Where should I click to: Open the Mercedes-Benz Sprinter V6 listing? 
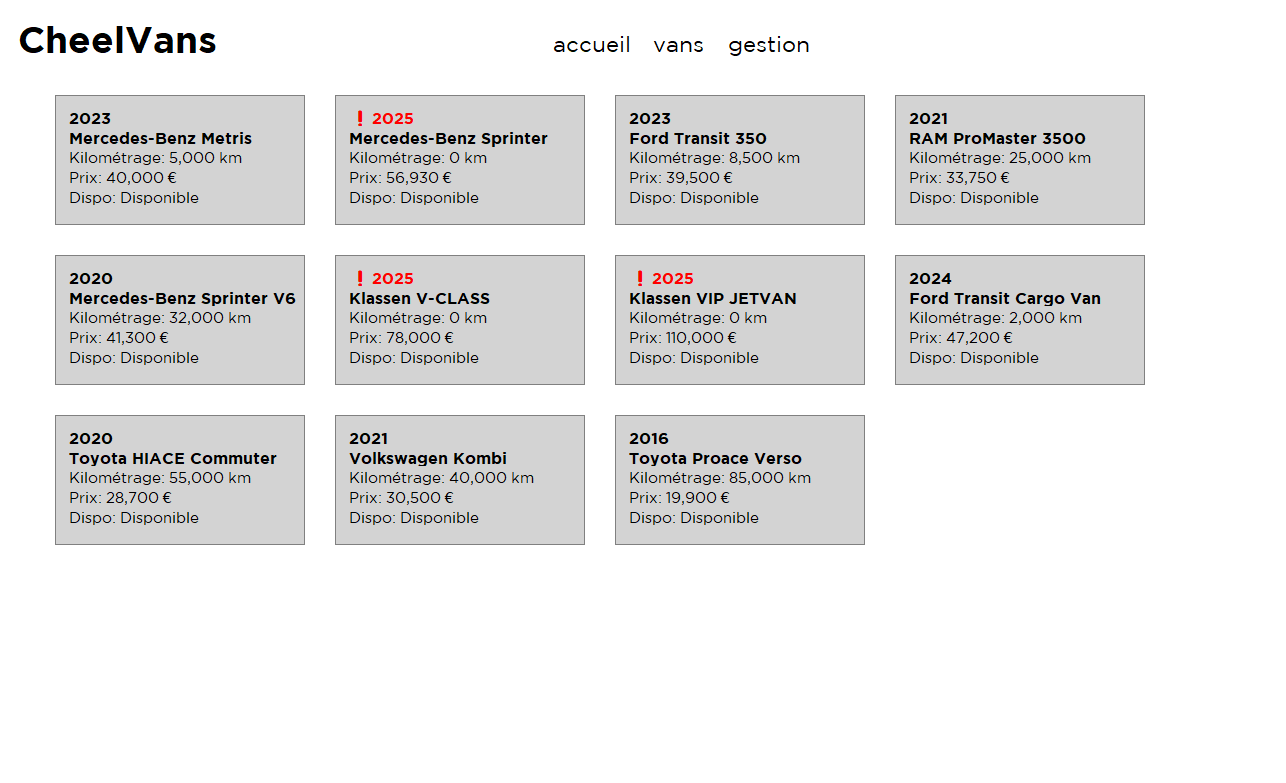180,320
